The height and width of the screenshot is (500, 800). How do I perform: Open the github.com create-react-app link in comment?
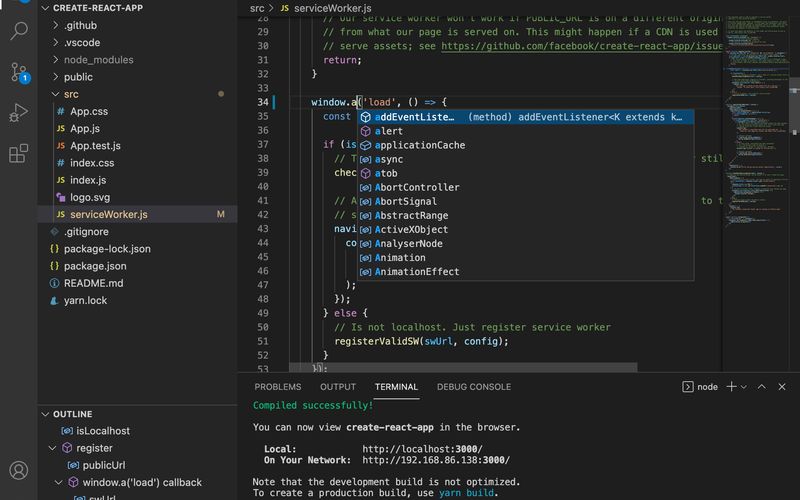pyautogui.click(x=582, y=46)
